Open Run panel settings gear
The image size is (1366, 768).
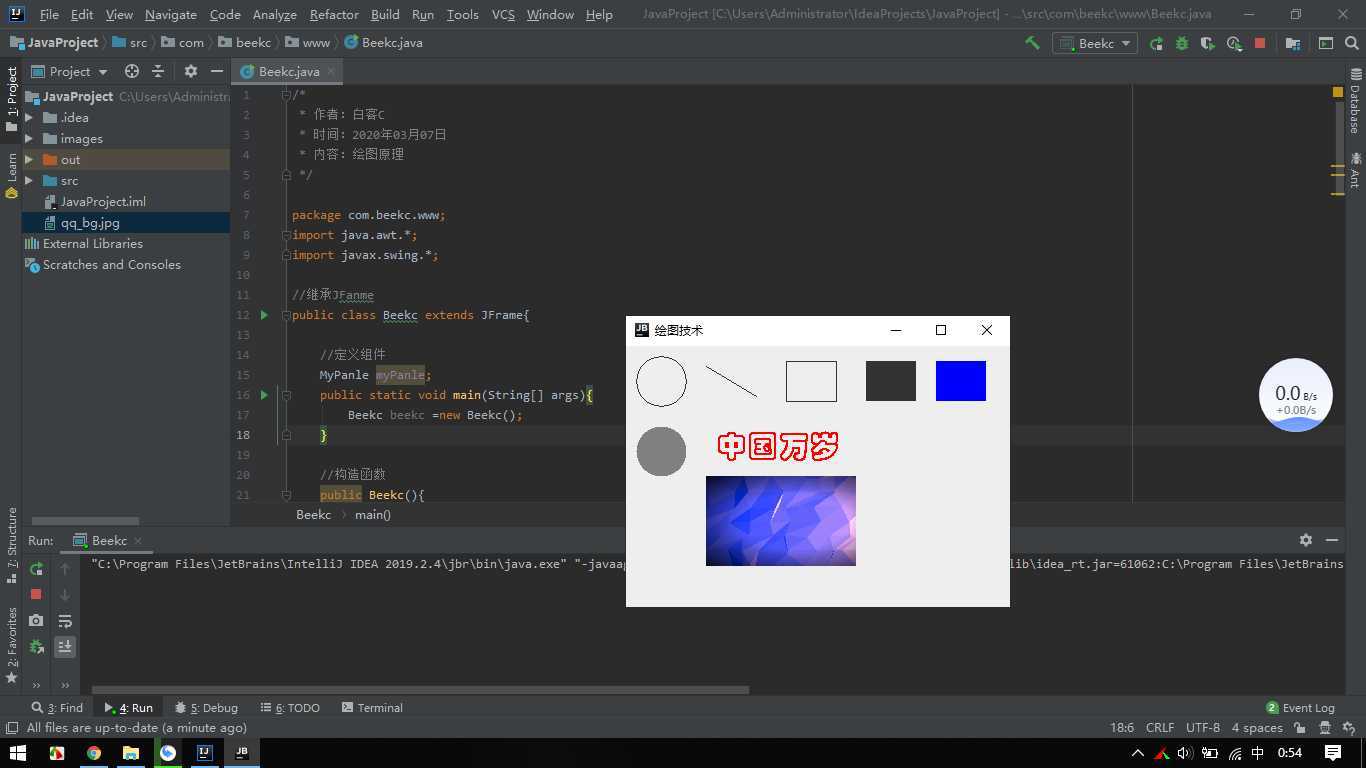1306,540
